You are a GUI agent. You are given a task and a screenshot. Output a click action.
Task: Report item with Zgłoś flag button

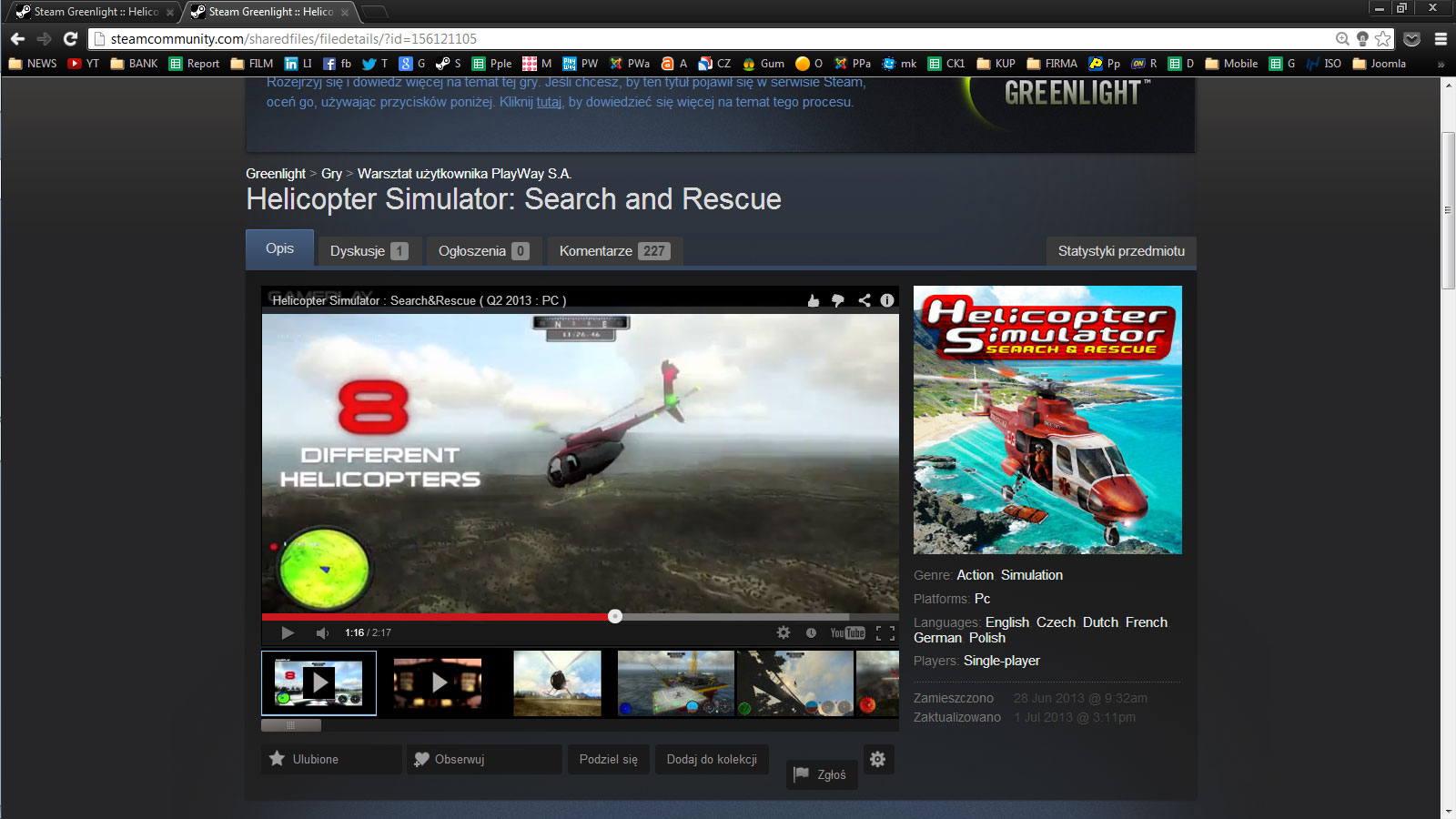821,774
